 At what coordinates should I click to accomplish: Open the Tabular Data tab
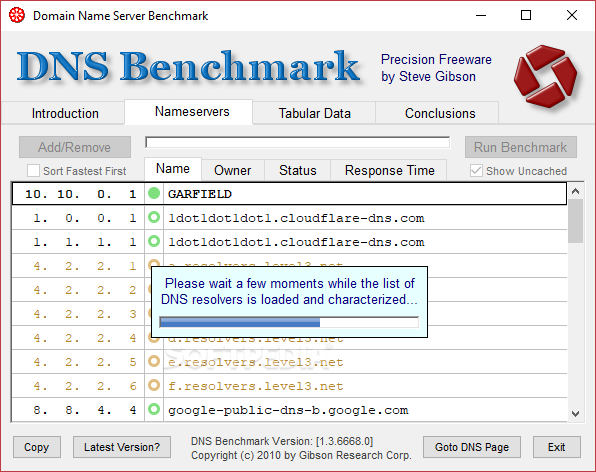coord(314,113)
